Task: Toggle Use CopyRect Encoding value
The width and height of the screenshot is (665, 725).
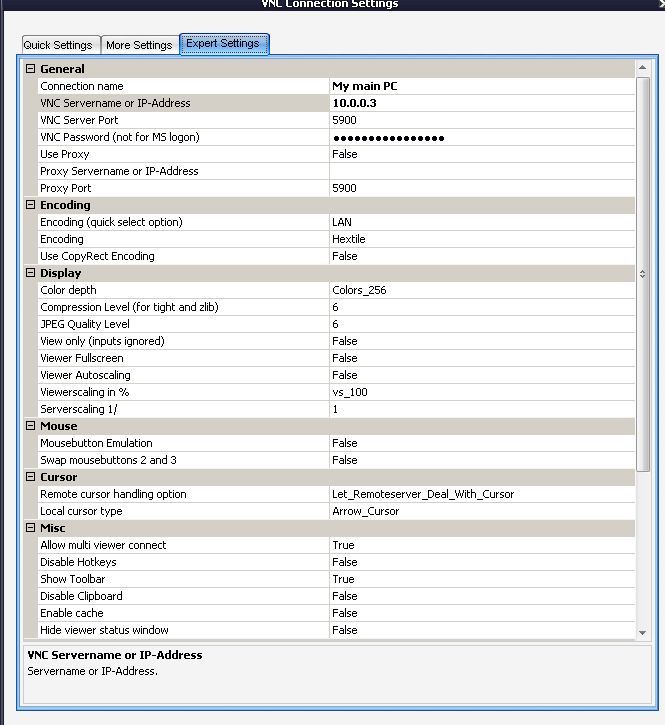Action: coord(482,256)
